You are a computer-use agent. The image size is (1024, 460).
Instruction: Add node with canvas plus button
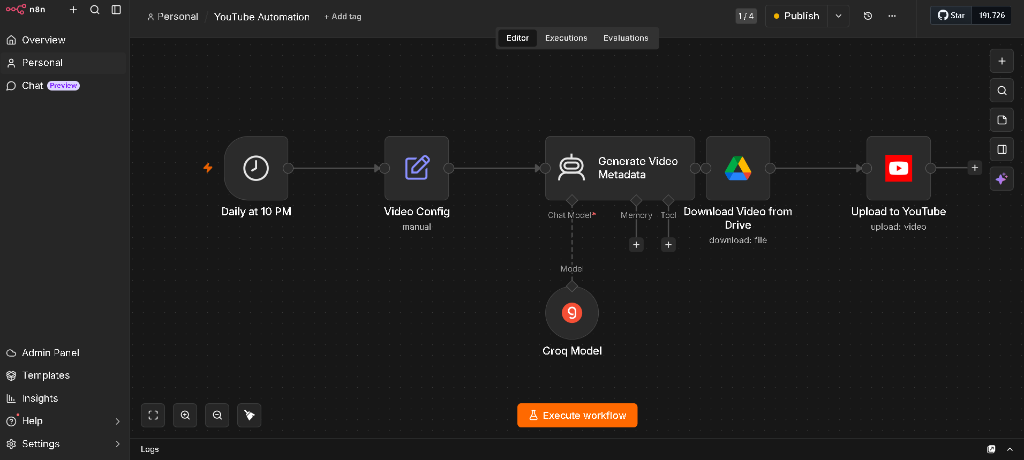[x=1002, y=61]
